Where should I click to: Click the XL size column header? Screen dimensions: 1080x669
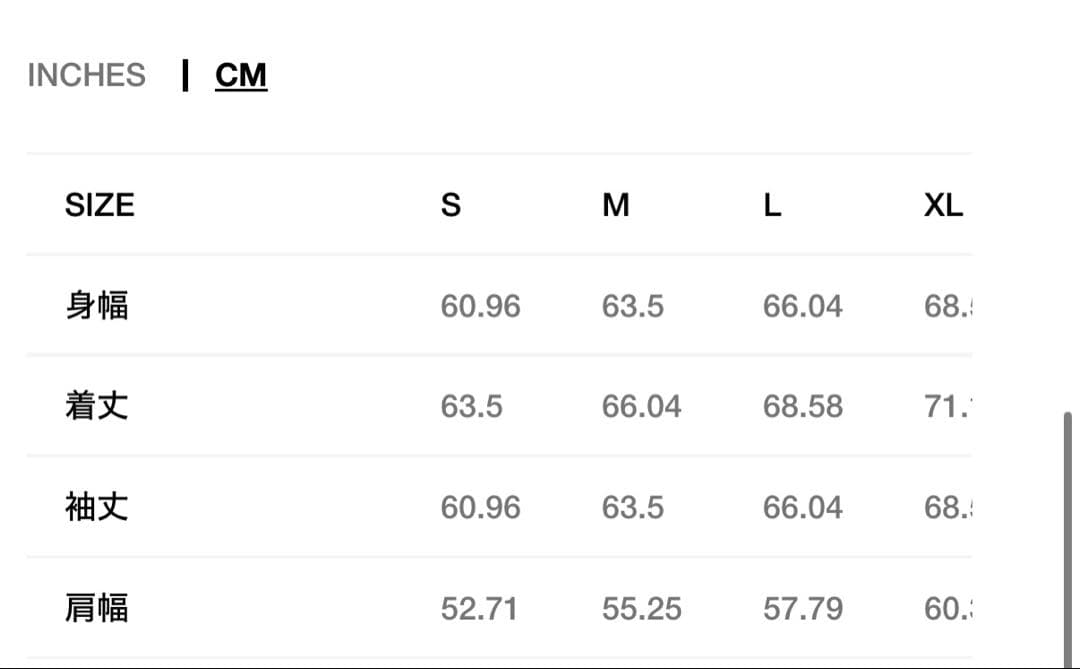(943, 205)
